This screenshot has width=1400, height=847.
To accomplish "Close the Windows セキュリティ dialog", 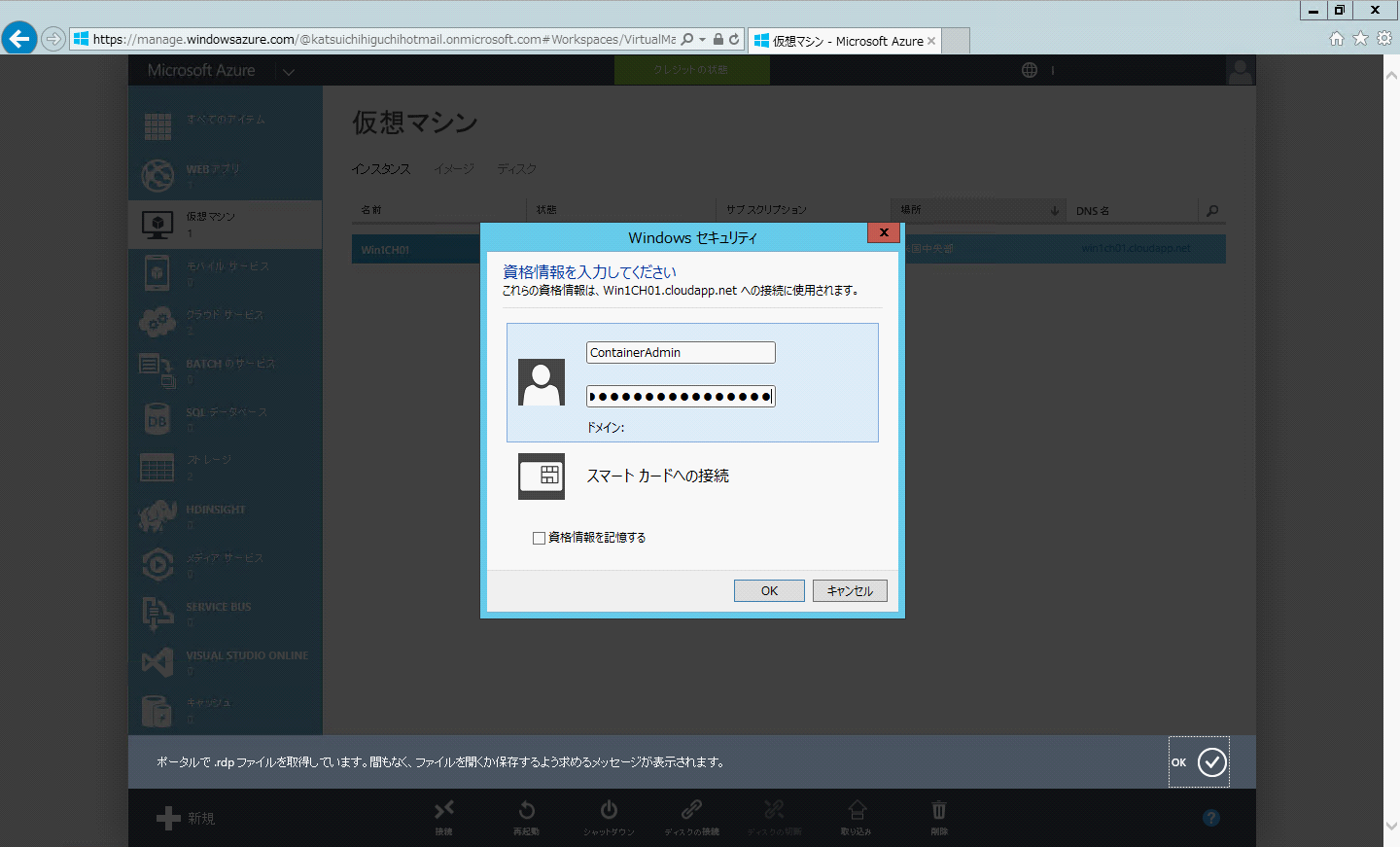I will pyautogui.click(x=884, y=233).
